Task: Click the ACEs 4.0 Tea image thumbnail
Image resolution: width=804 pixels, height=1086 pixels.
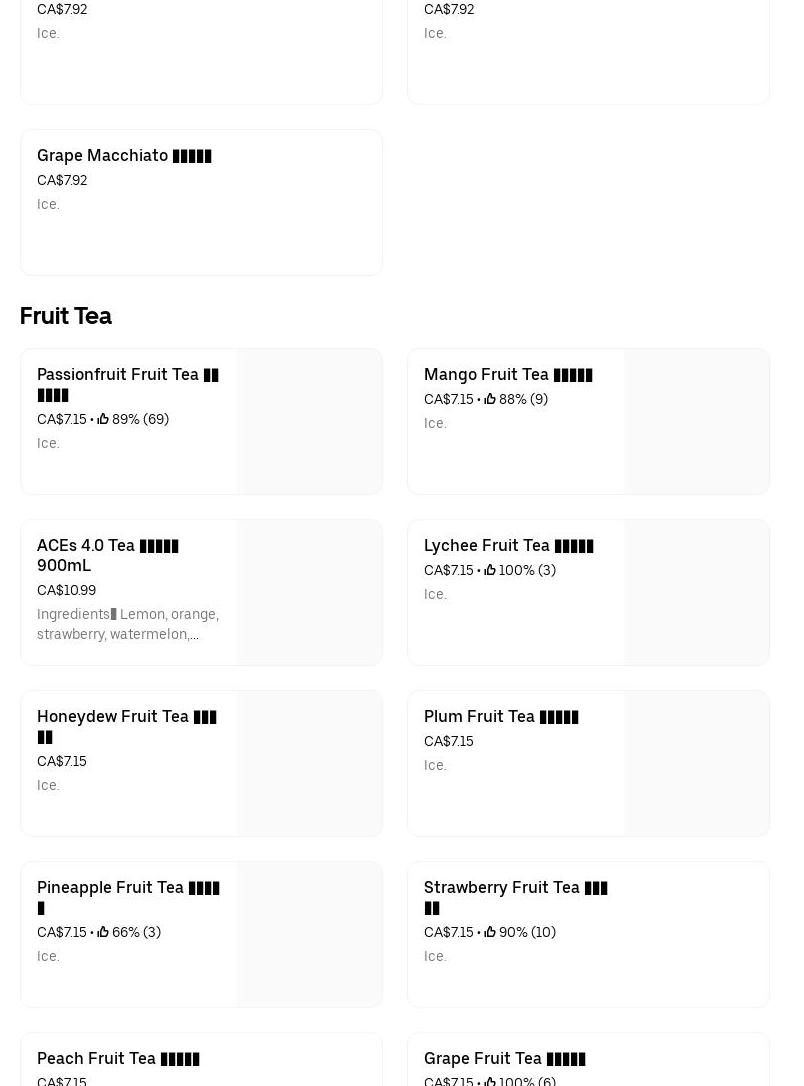Action: point(309,592)
